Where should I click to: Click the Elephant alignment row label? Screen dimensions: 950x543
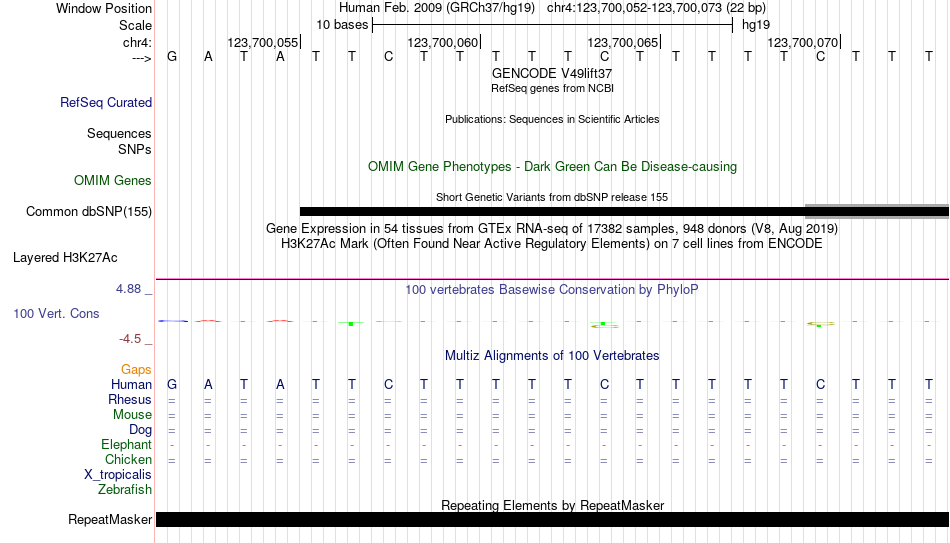pyautogui.click(x=127, y=445)
